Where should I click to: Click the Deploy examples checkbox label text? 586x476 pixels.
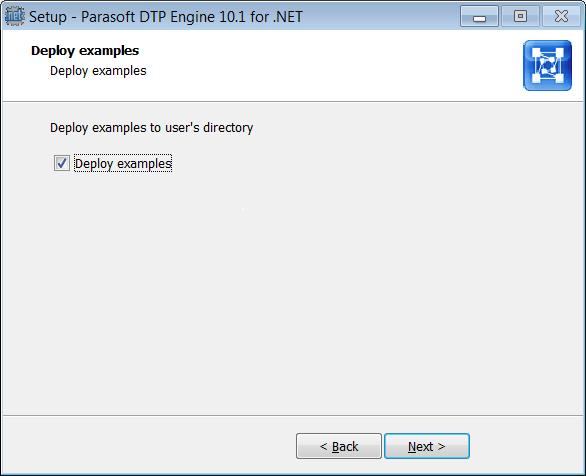click(123, 164)
